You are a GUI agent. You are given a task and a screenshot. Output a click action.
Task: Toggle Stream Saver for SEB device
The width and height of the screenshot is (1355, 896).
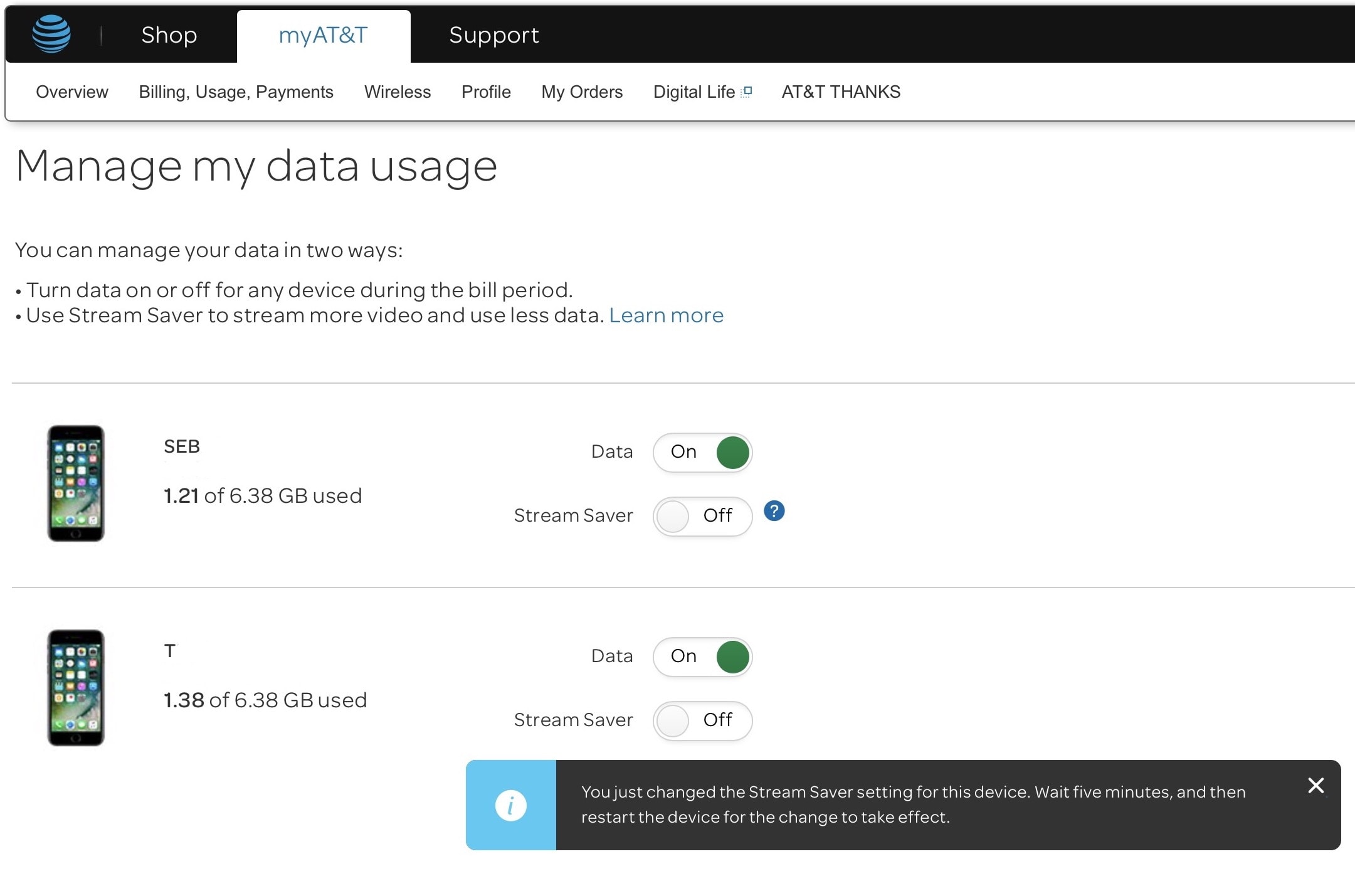(702, 516)
